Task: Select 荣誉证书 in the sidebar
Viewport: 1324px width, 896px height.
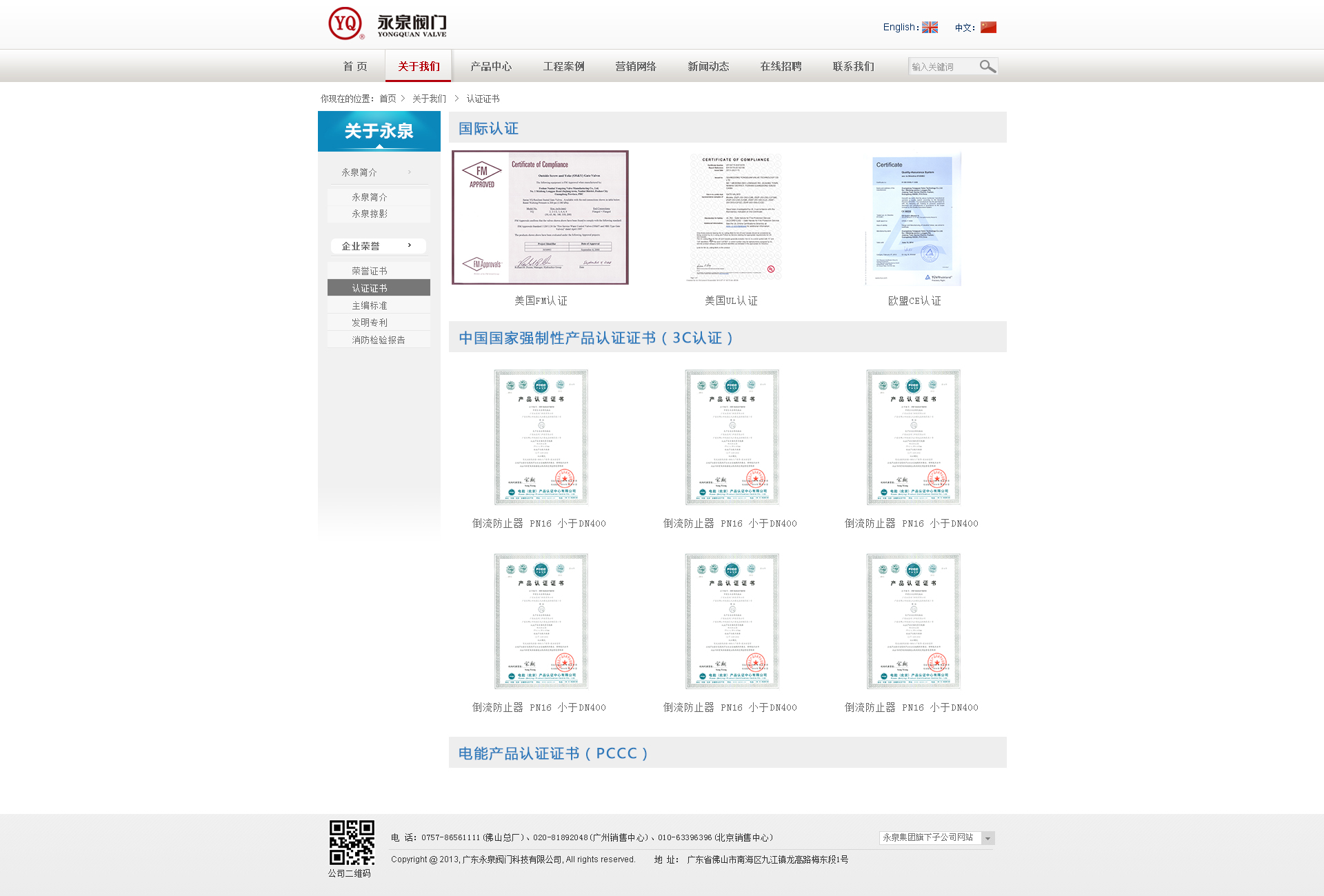Action: (370, 271)
